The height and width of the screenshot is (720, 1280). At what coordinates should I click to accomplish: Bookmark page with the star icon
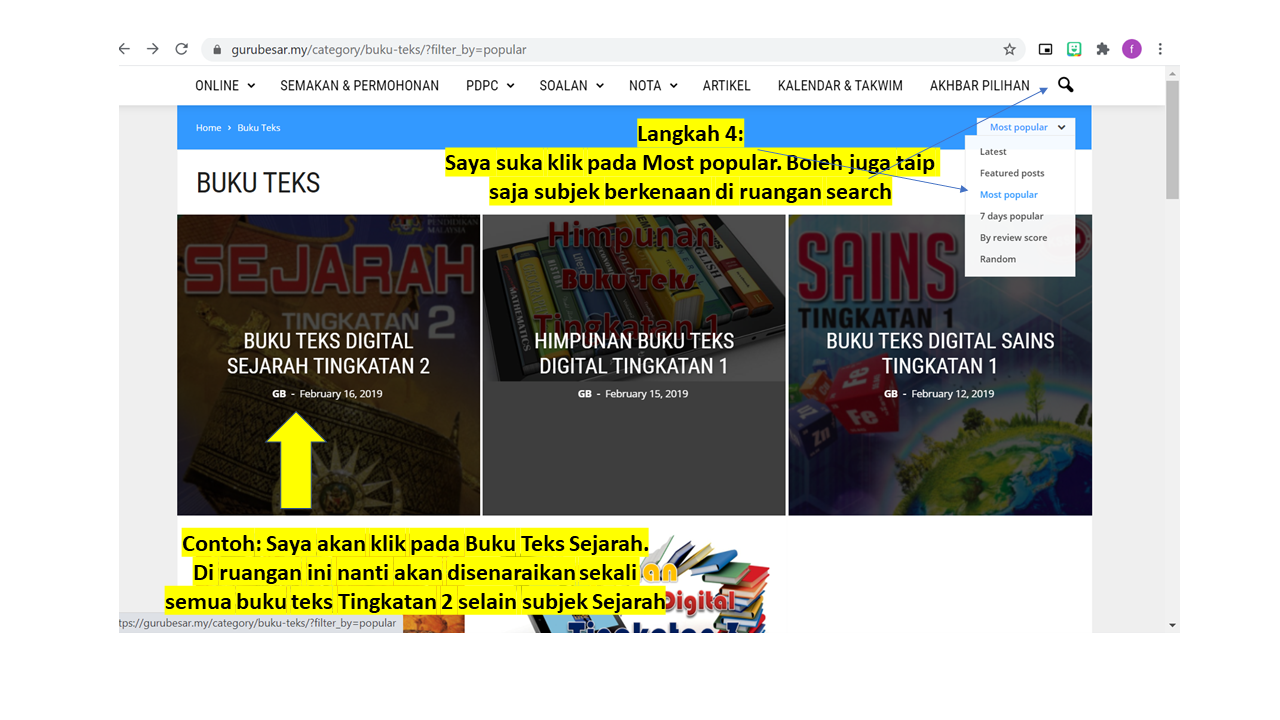[1009, 49]
